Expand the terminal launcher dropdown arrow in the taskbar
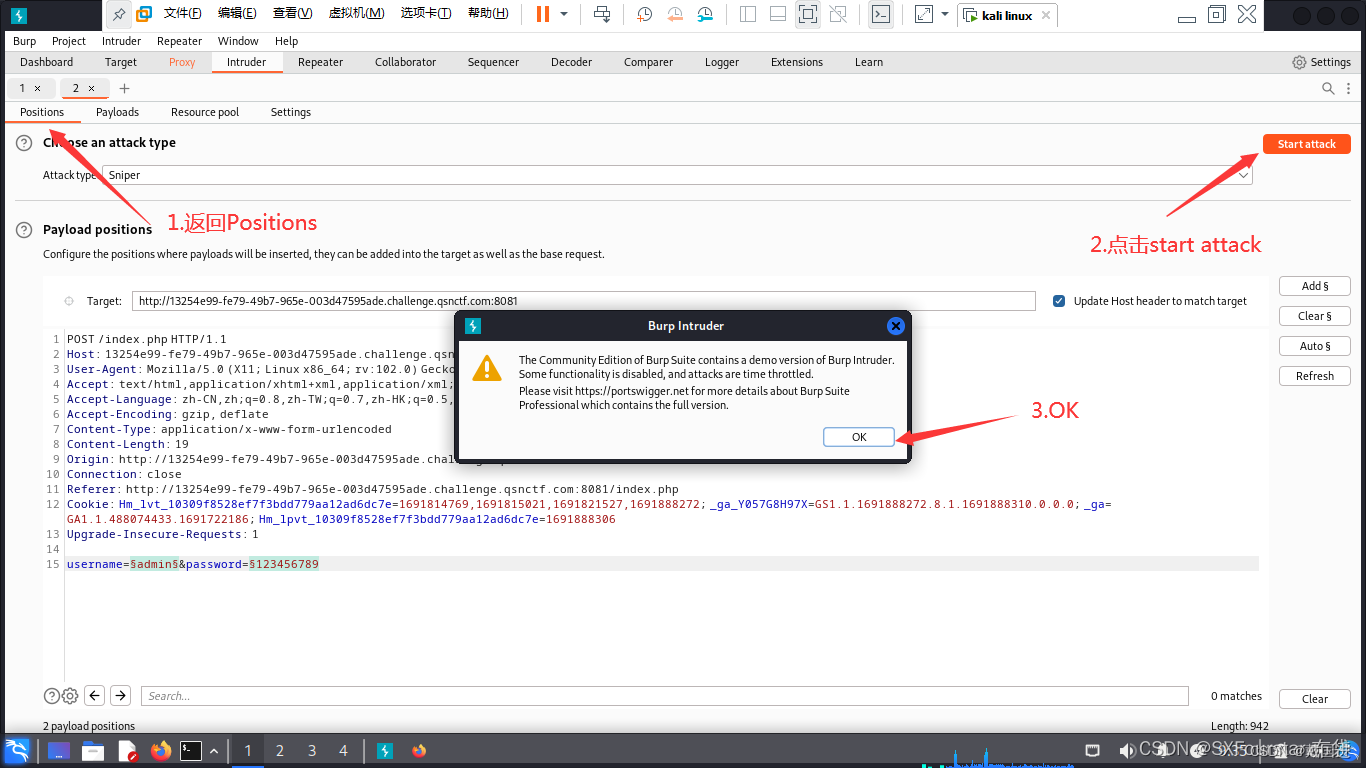 pyautogui.click(x=214, y=750)
